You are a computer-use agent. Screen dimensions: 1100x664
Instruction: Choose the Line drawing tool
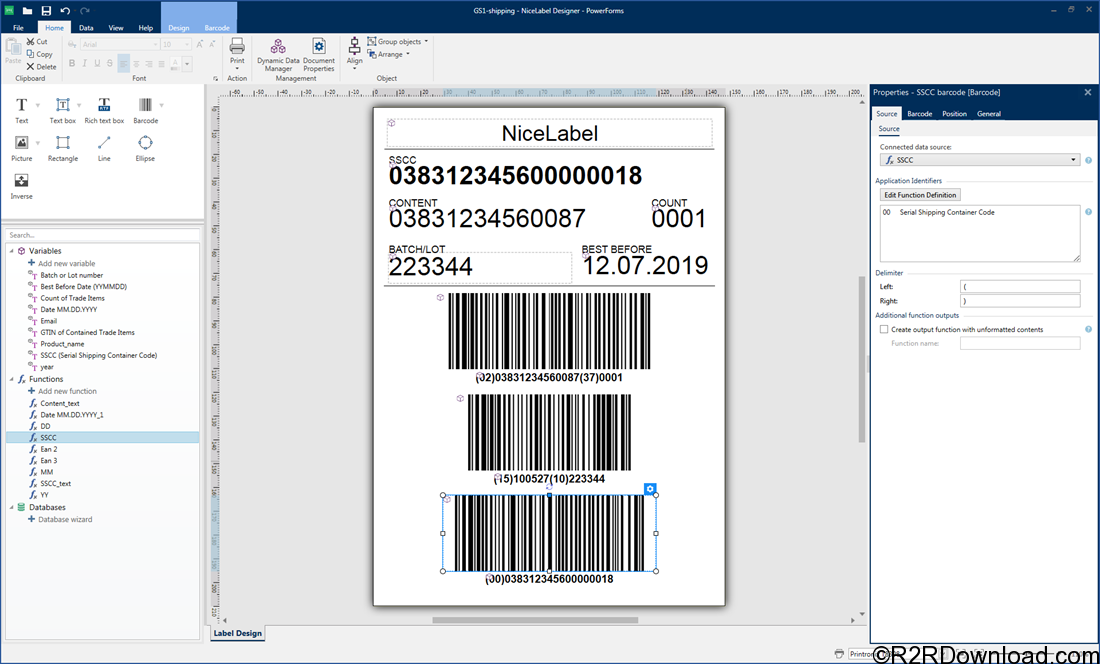pyautogui.click(x=104, y=146)
